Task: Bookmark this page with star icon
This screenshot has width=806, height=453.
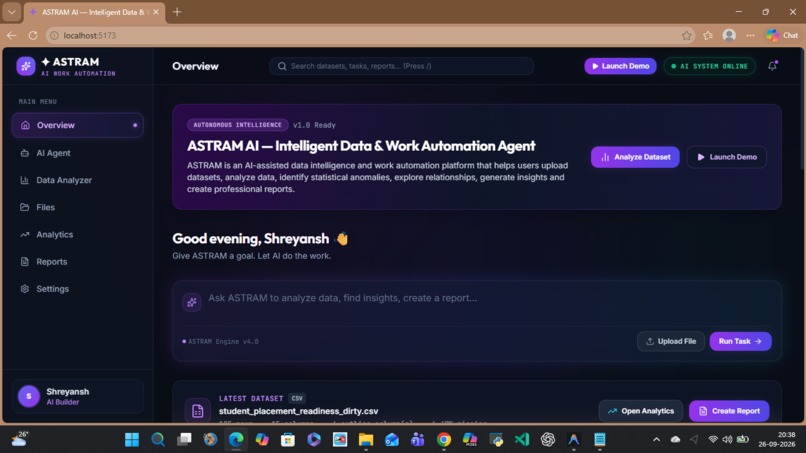Action: click(x=687, y=35)
